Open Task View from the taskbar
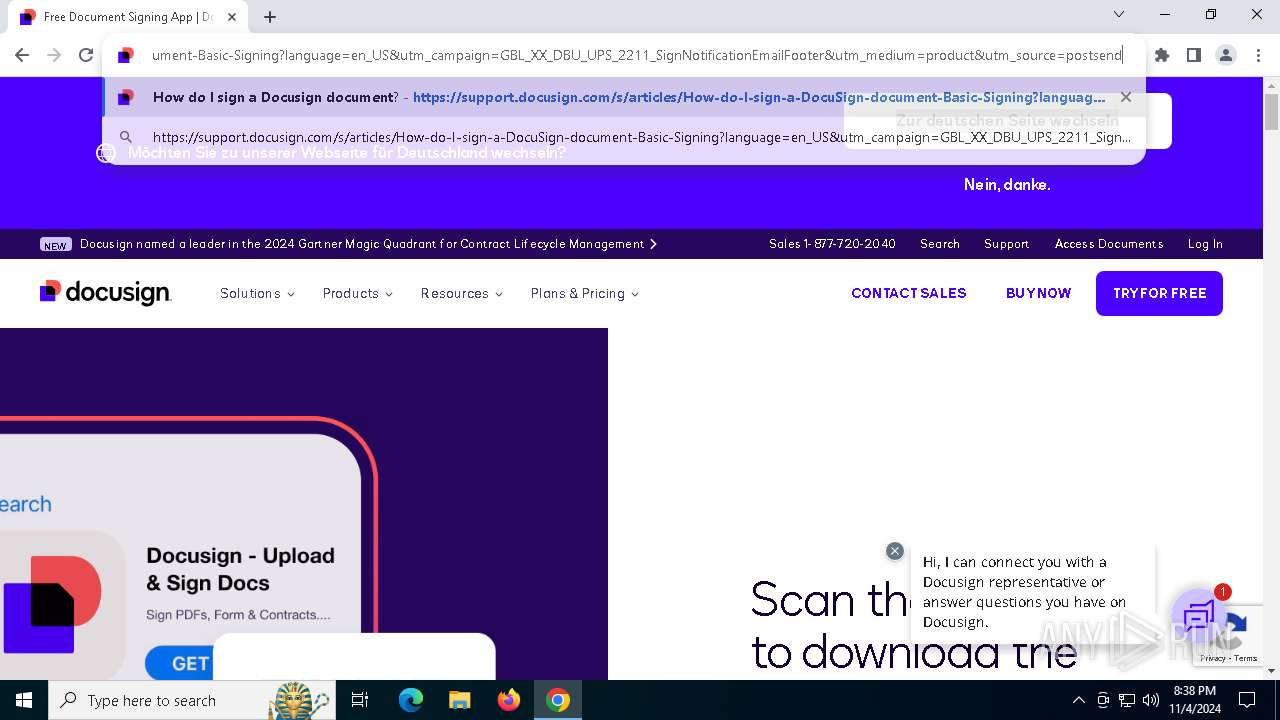 click(360, 700)
